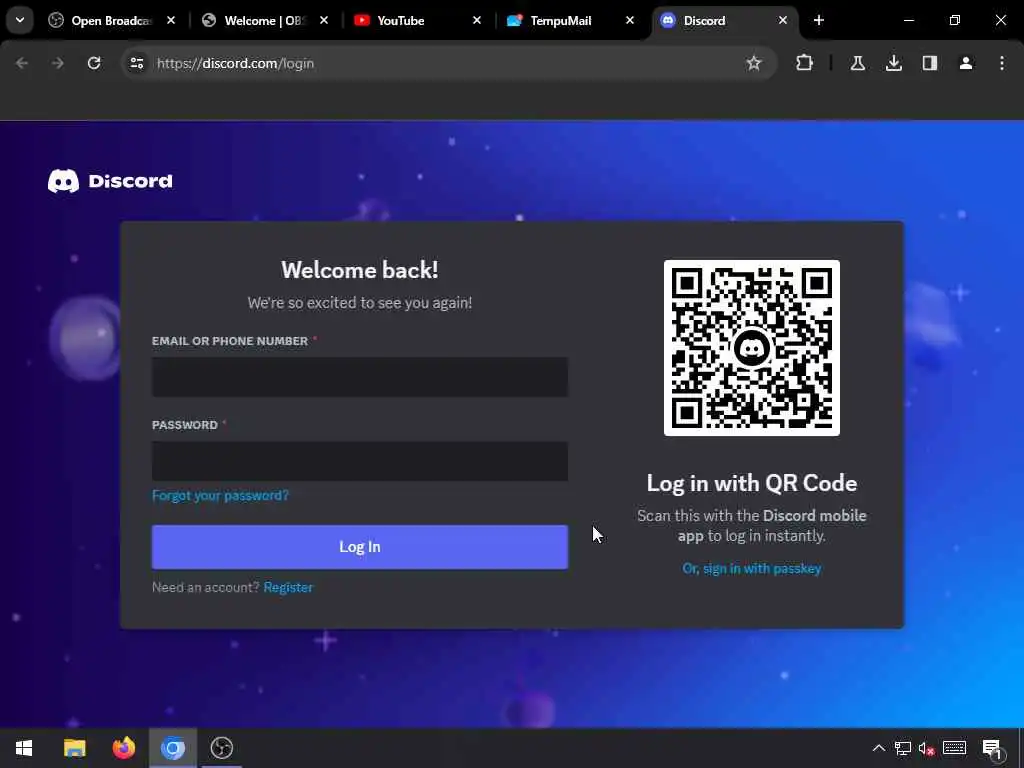Viewport: 1024px width, 768px height.
Task: Close the TempuMail tab
Action: coord(630,20)
